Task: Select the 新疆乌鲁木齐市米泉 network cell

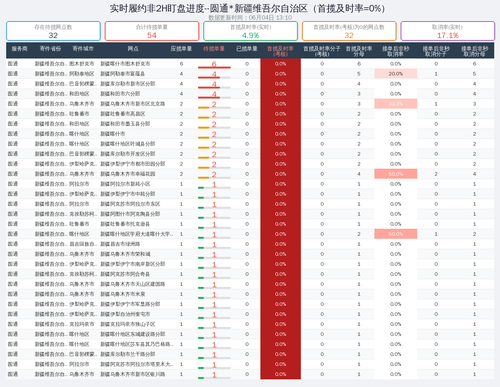Action: (123, 294)
